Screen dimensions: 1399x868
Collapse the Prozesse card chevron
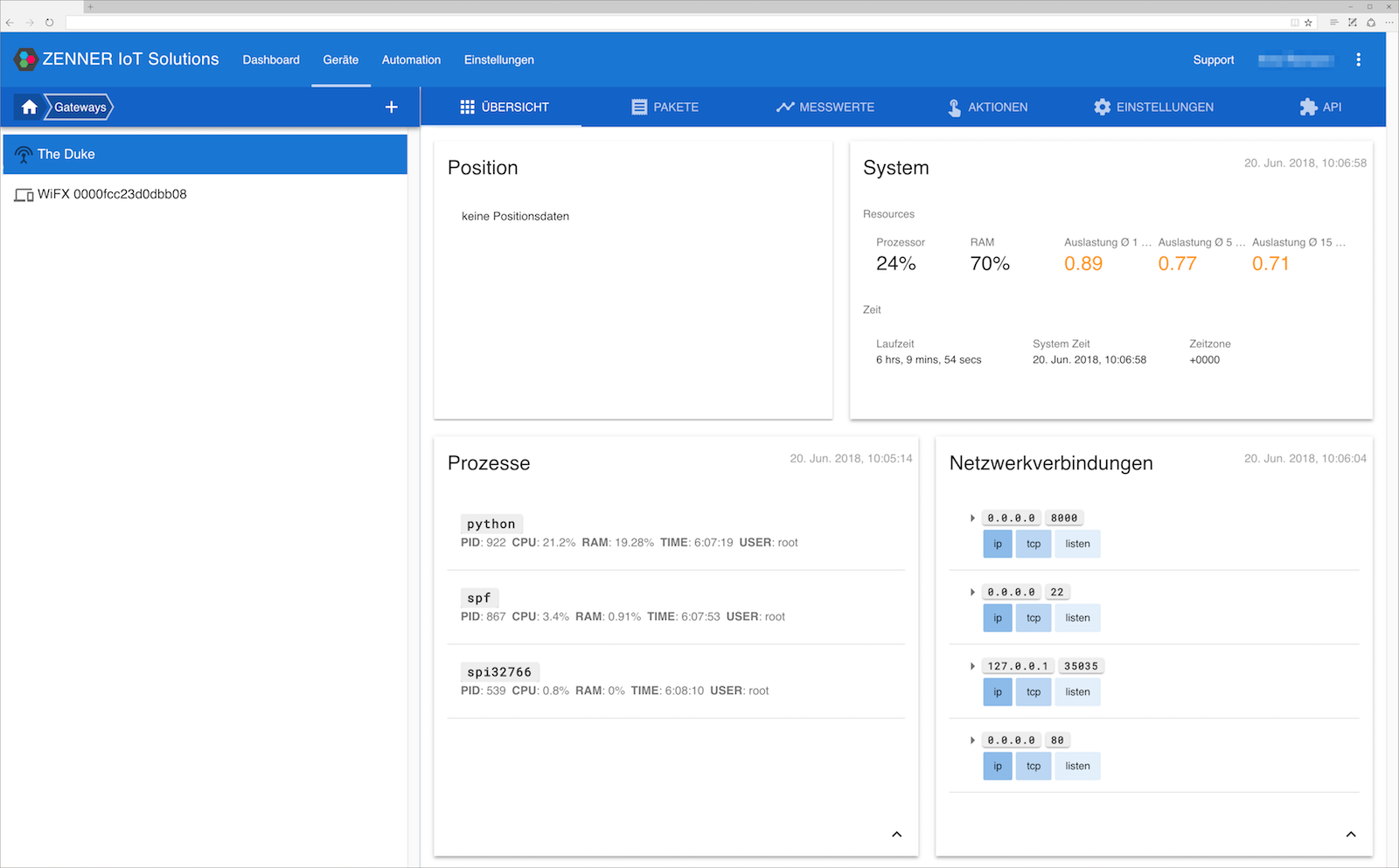pyautogui.click(x=896, y=834)
